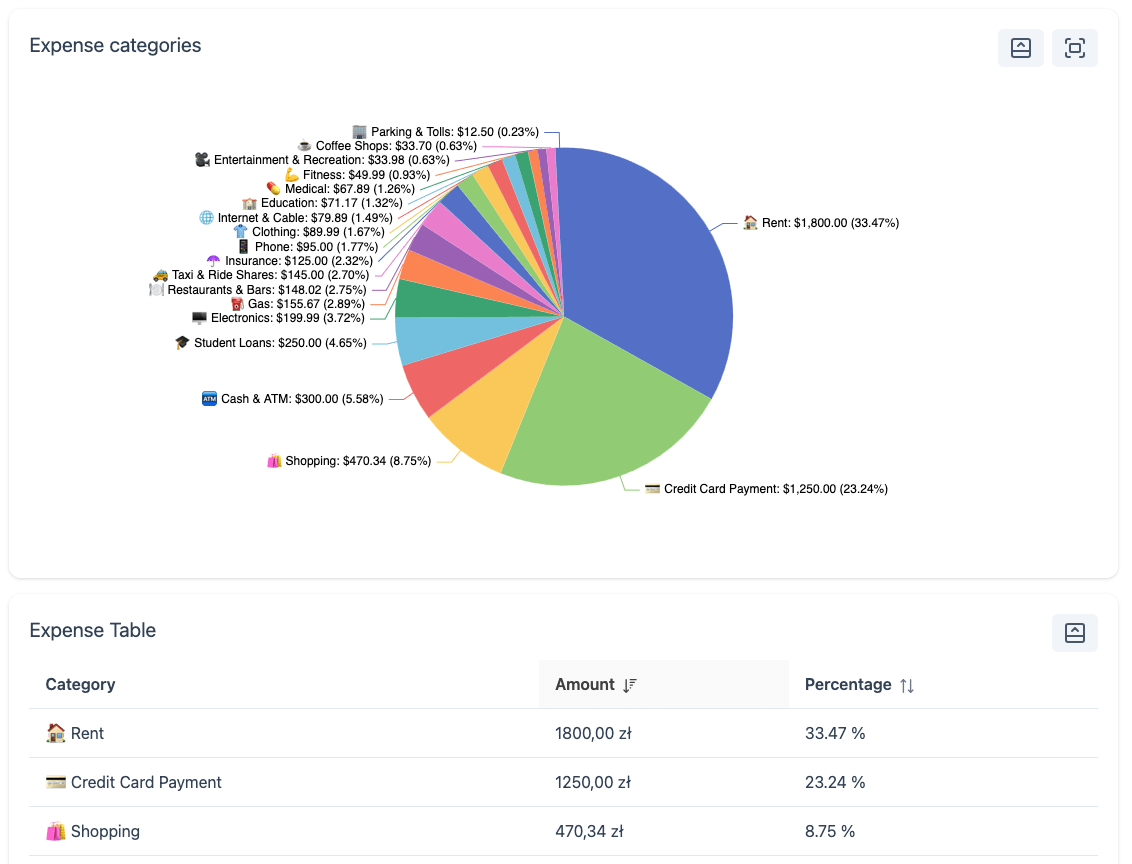Click the taxi icon near Taxi & Ride Shares

coord(161,274)
